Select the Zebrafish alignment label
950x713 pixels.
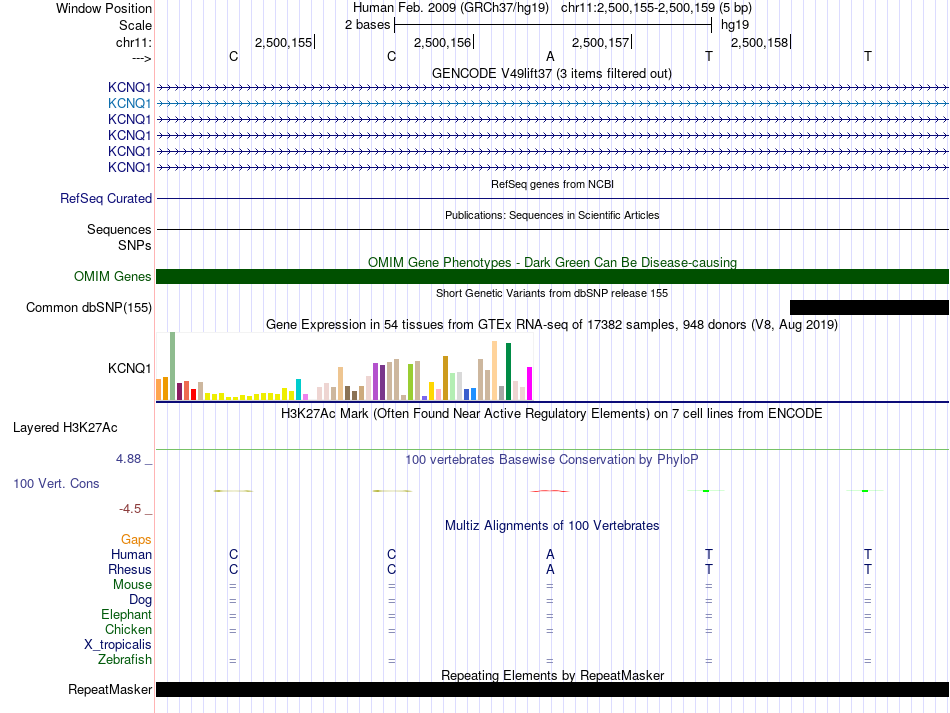pos(125,659)
